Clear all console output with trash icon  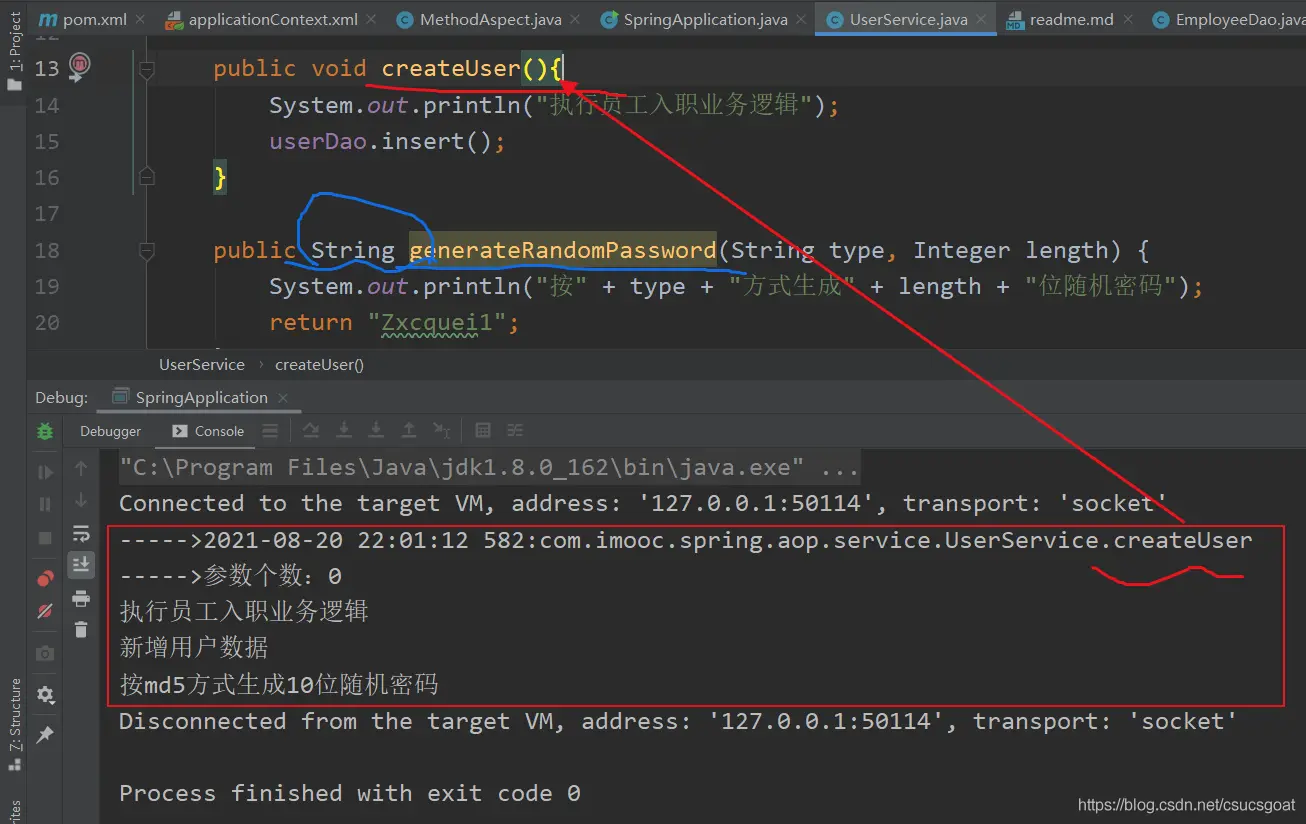coord(81,629)
